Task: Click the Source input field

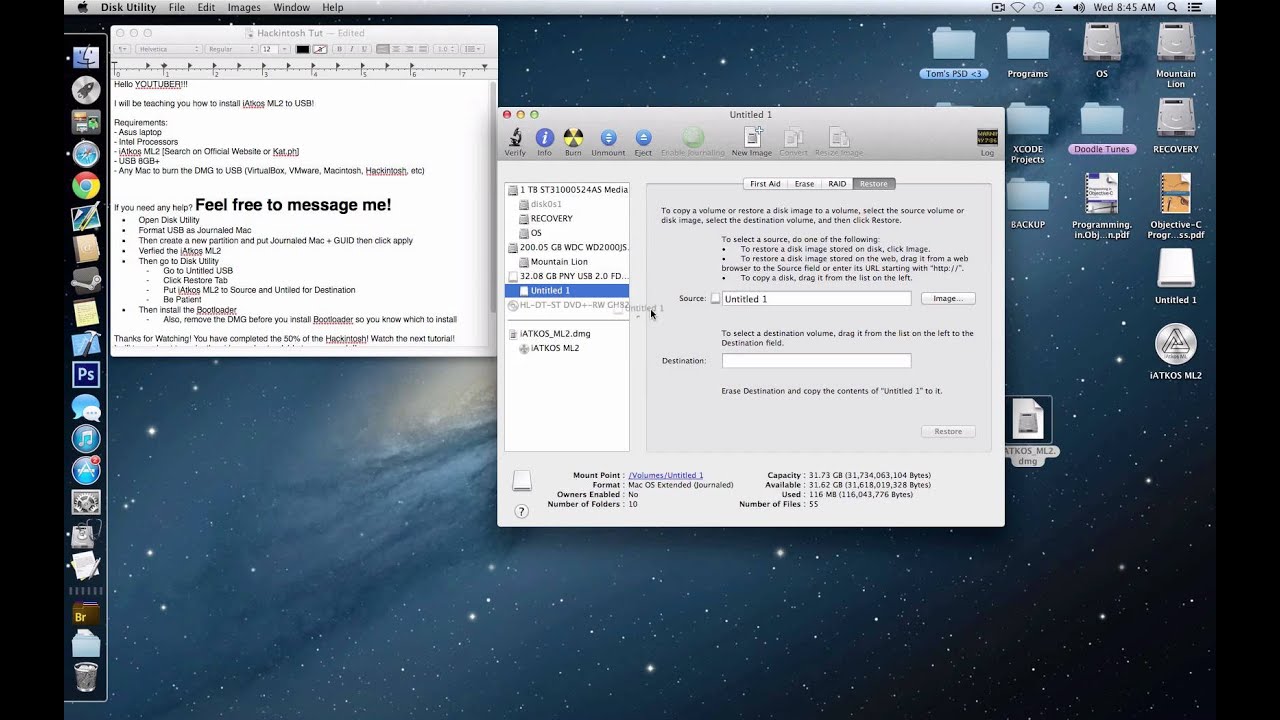Action: (816, 298)
